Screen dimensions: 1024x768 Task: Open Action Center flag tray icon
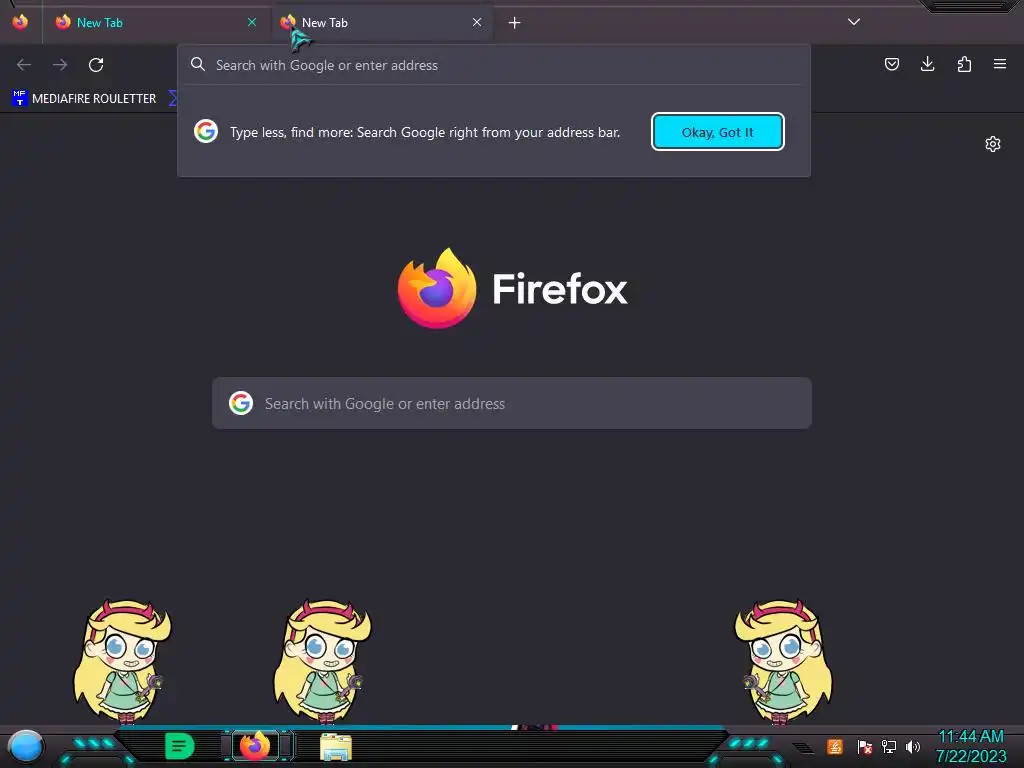coord(865,746)
